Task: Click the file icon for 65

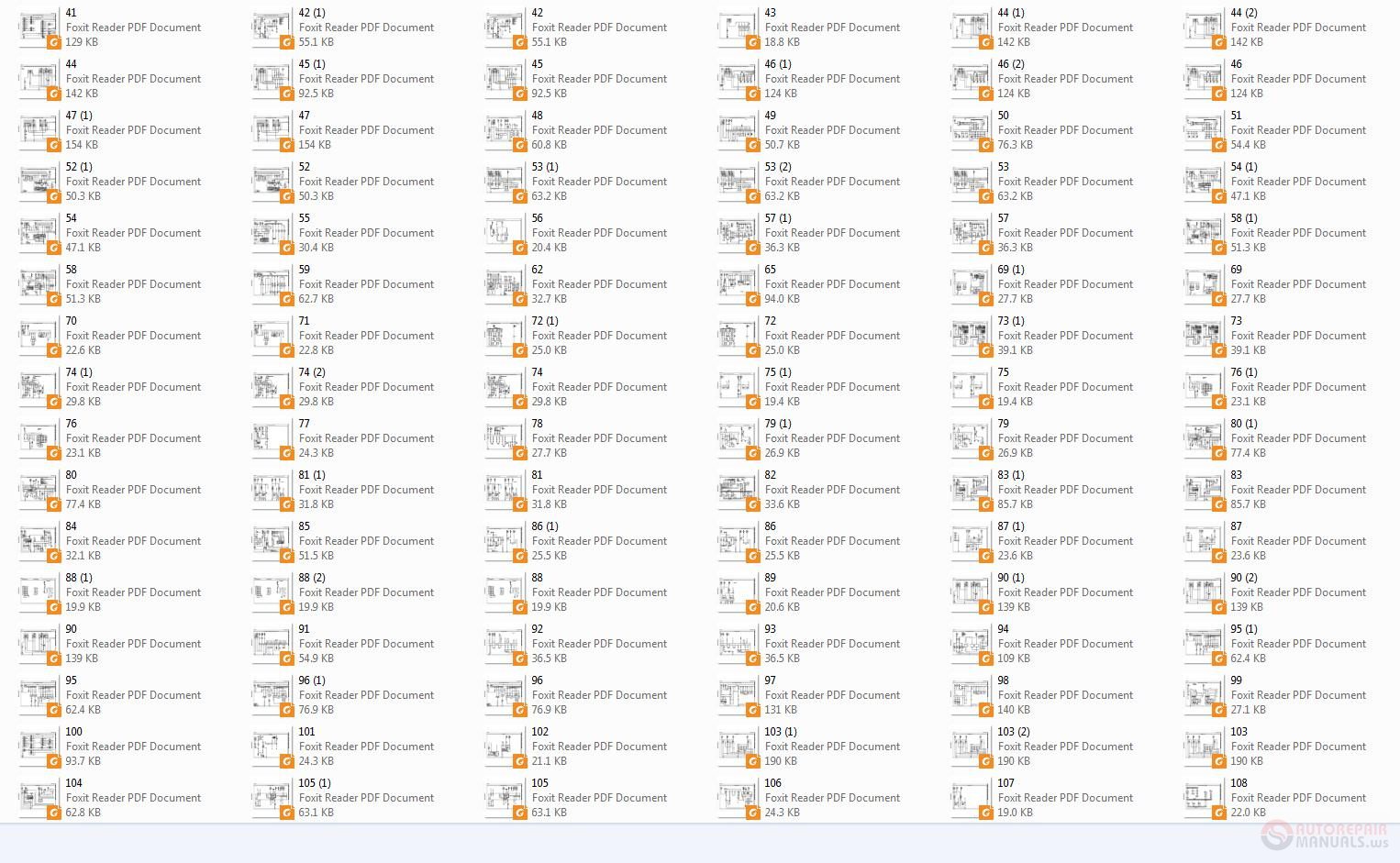Action: pos(738,286)
